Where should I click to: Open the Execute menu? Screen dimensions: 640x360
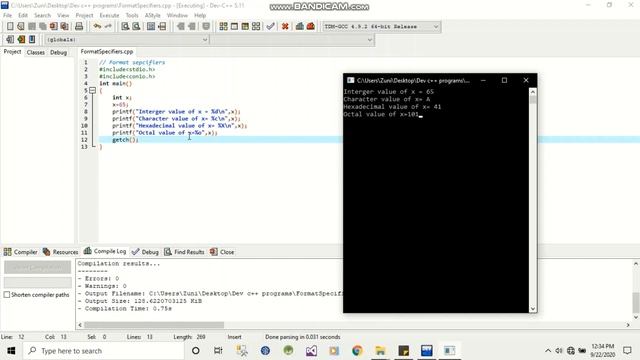(109, 15)
